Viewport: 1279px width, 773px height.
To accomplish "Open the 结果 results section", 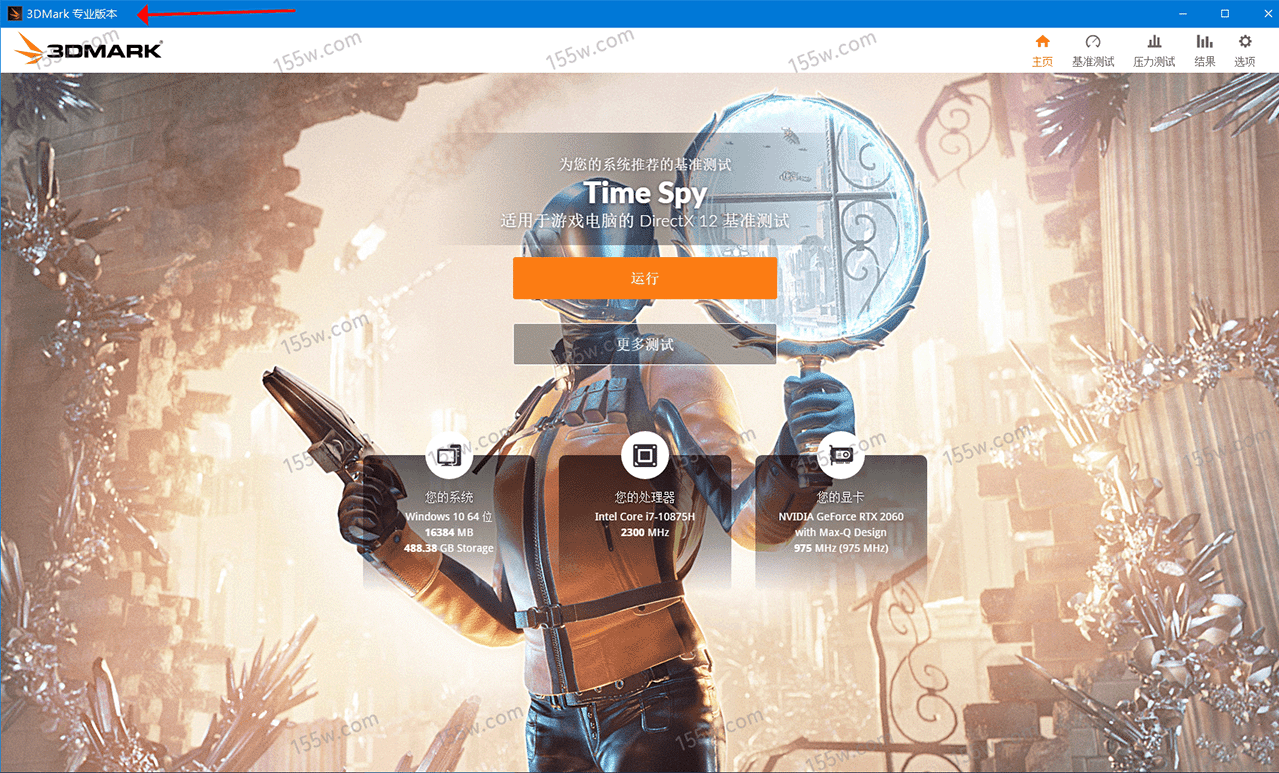I will pyautogui.click(x=1205, y=50).
